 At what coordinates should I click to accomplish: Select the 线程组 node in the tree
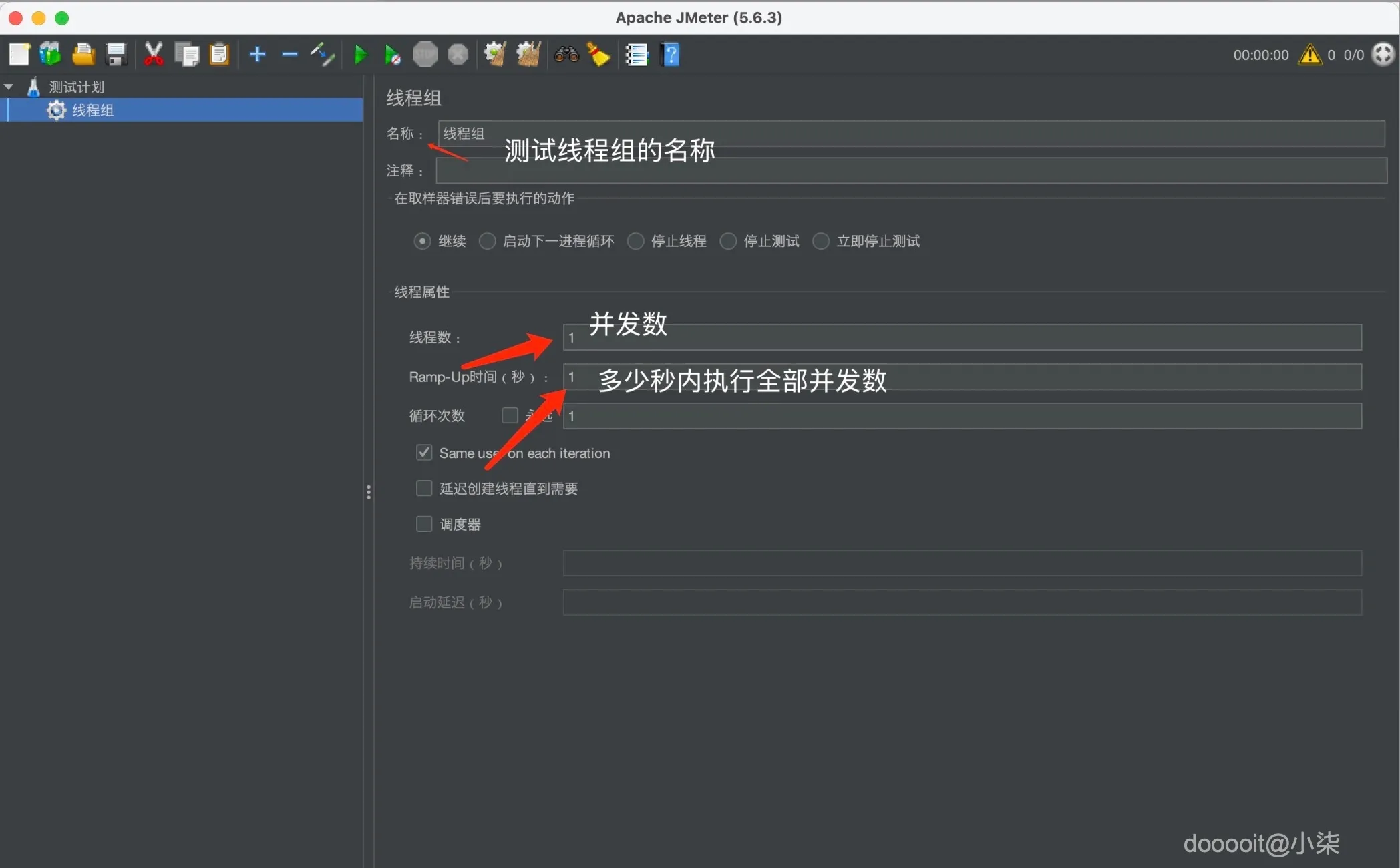(93, 110)
